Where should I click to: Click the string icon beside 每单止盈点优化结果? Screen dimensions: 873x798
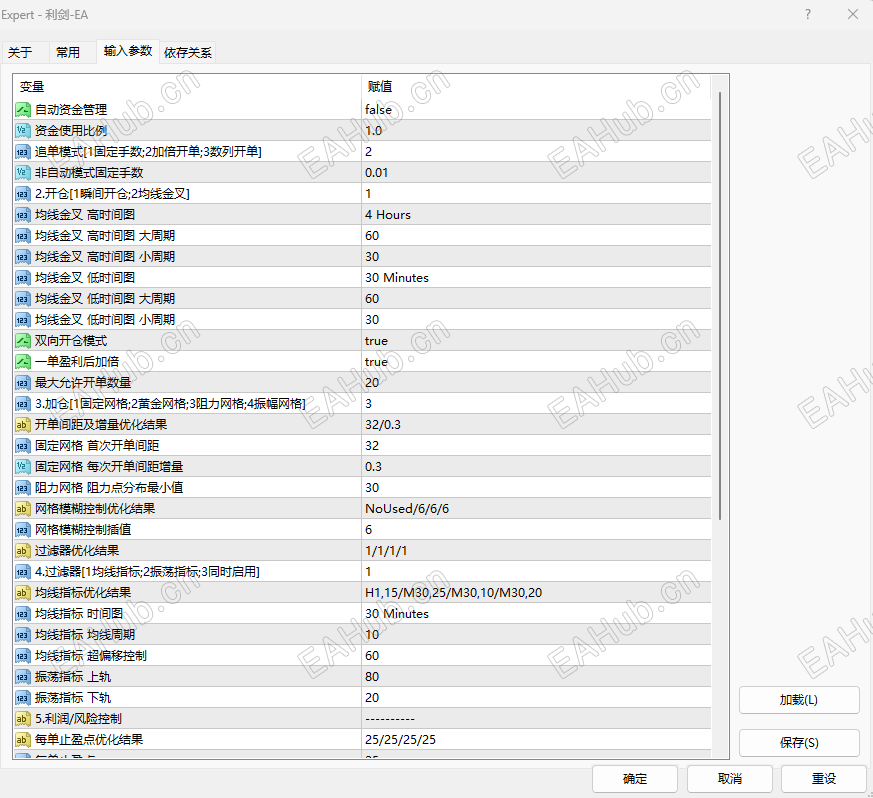pos(22,740)
